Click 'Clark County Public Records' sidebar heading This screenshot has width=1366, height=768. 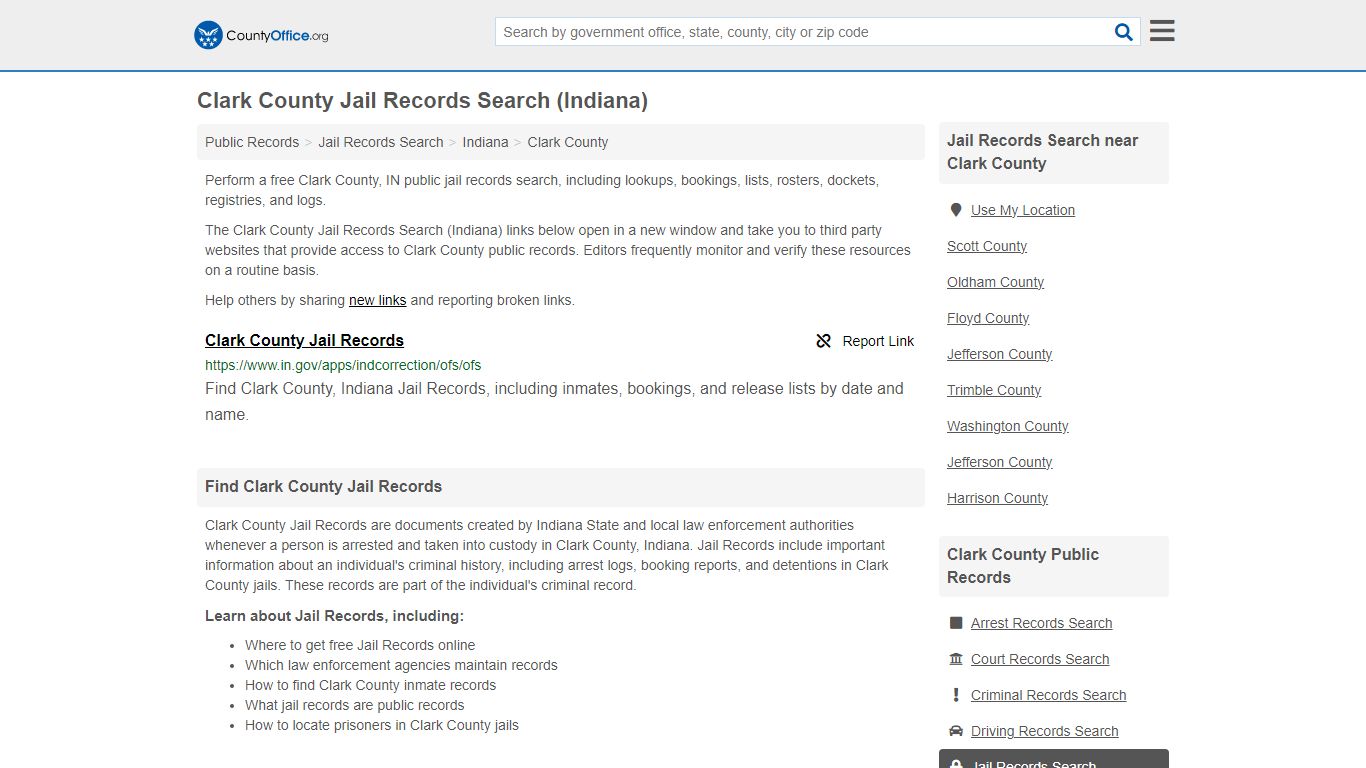click(1023, 566)
